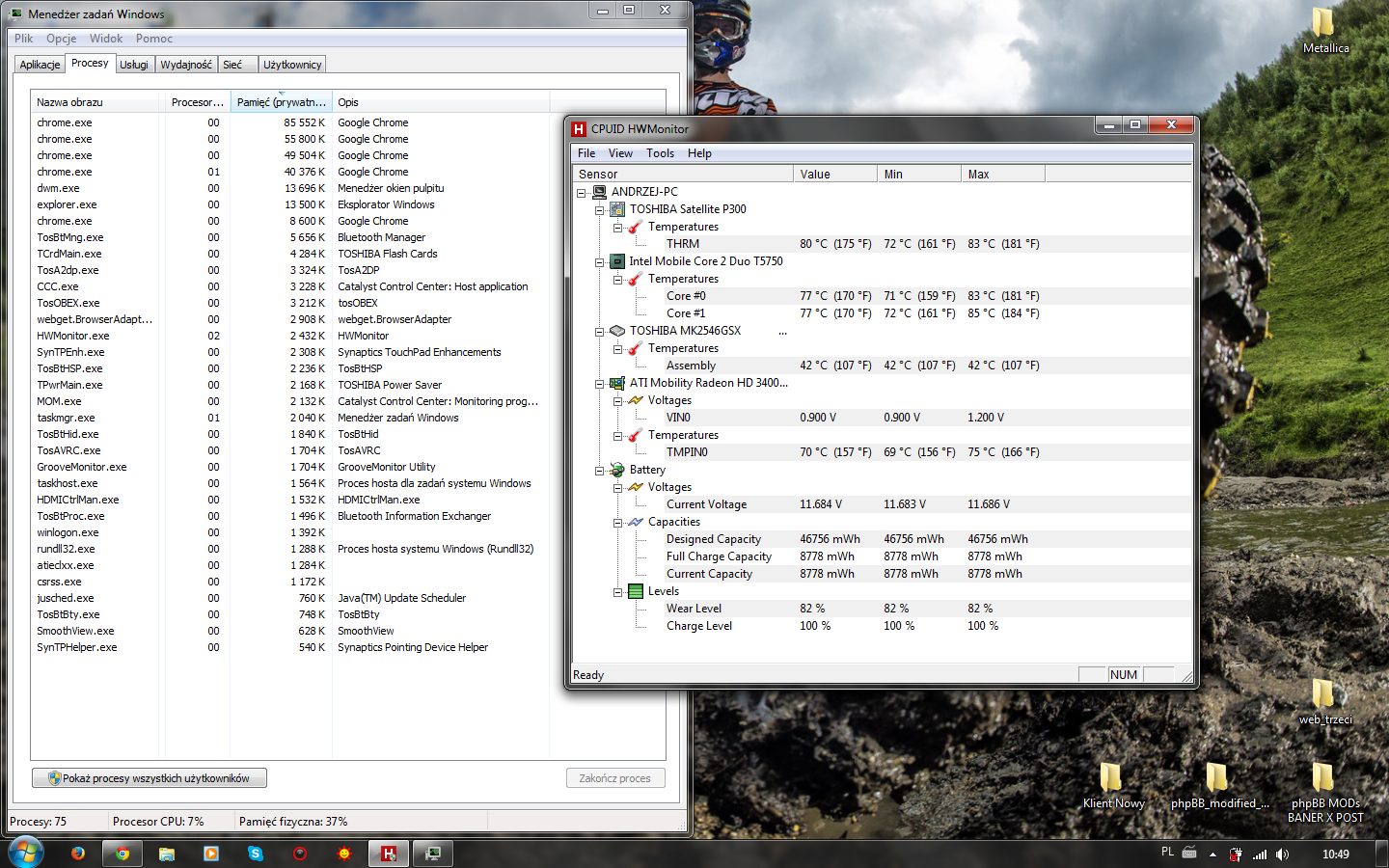Click the Intel Mobile Core 2 Duo chip icon
This screenshot has width=1389, height=868.
point(618,261)
